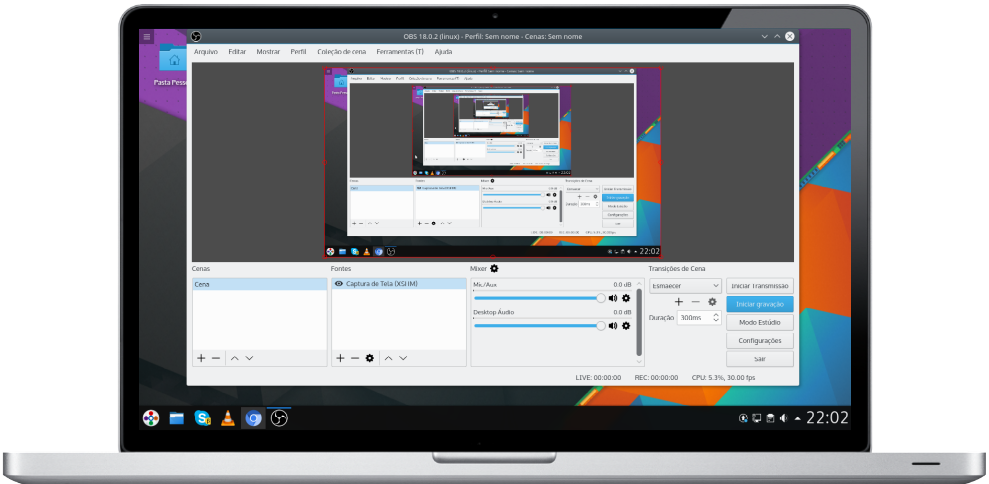Open the Pasta Pessoal desktop folder
The height and width of the screenshot is (484, 989).
pyautogui.click(x=172, y=64)
